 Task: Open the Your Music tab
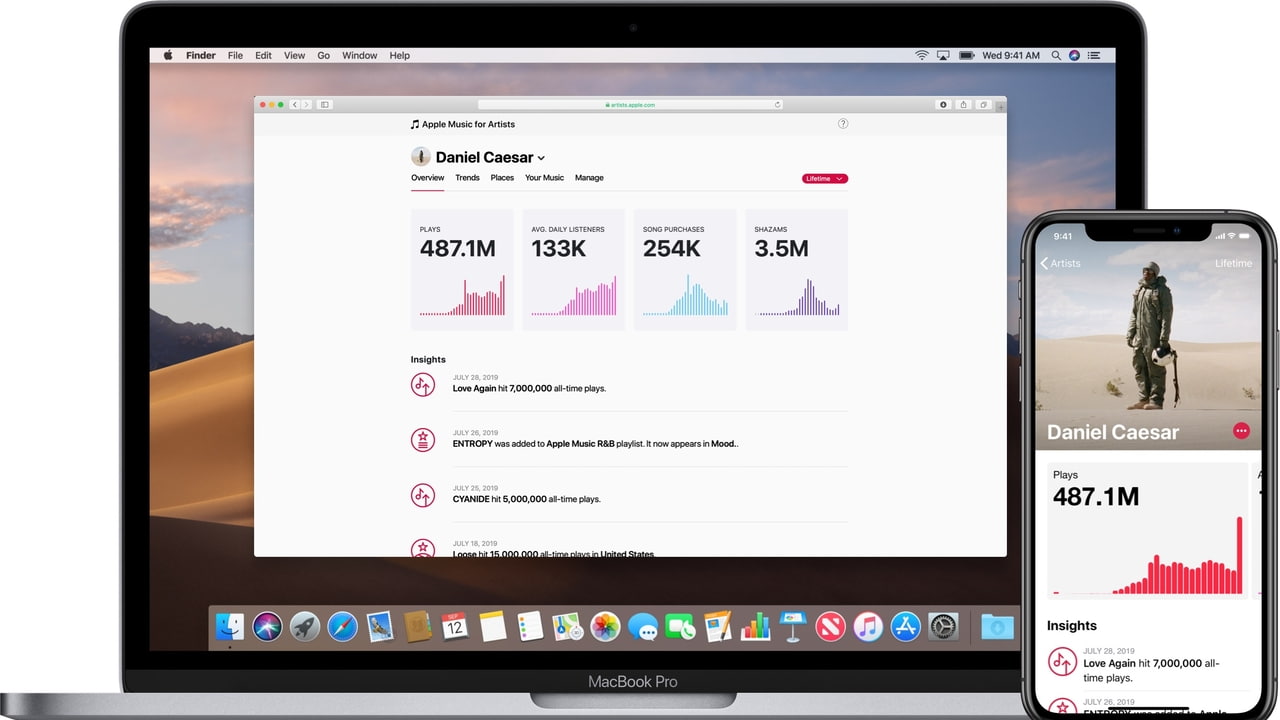click(544, 178)
